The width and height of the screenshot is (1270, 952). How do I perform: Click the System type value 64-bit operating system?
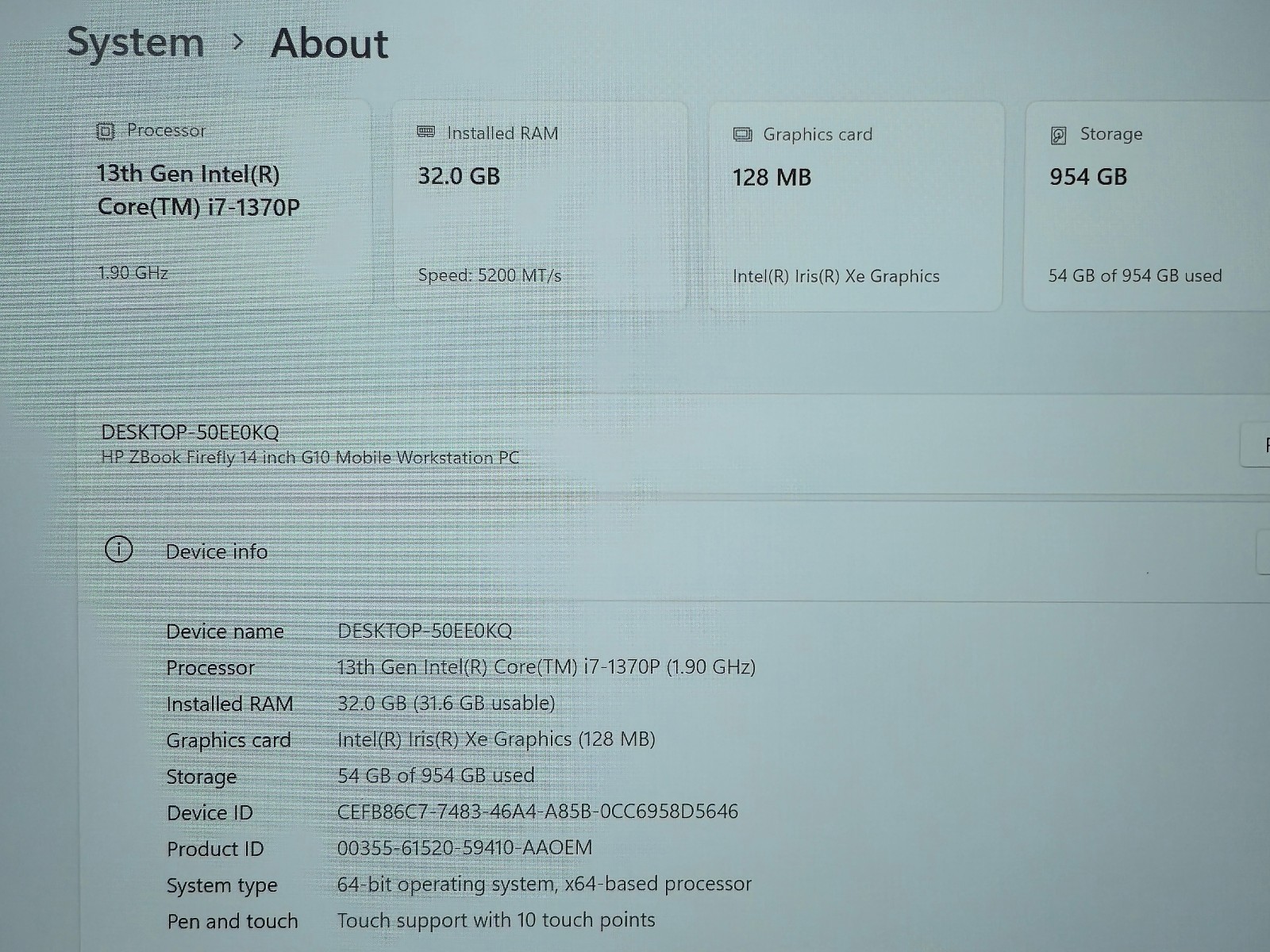[x=544, y=885]
